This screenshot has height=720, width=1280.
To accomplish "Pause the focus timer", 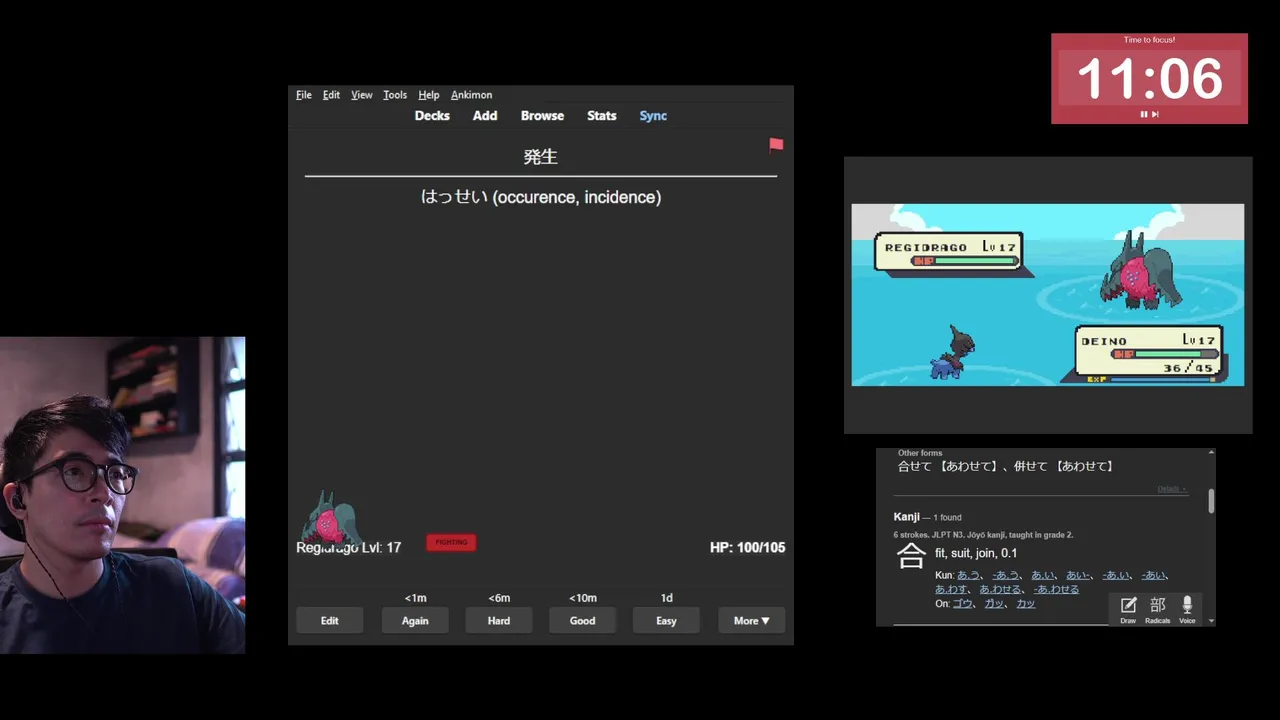I will pyautogui.click(x=1144, y=114).
